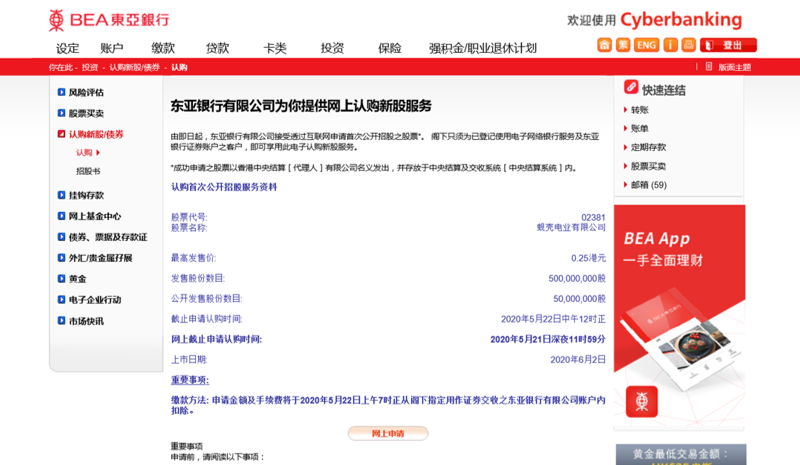Open the 贷款 menu

tap(217, 48)
